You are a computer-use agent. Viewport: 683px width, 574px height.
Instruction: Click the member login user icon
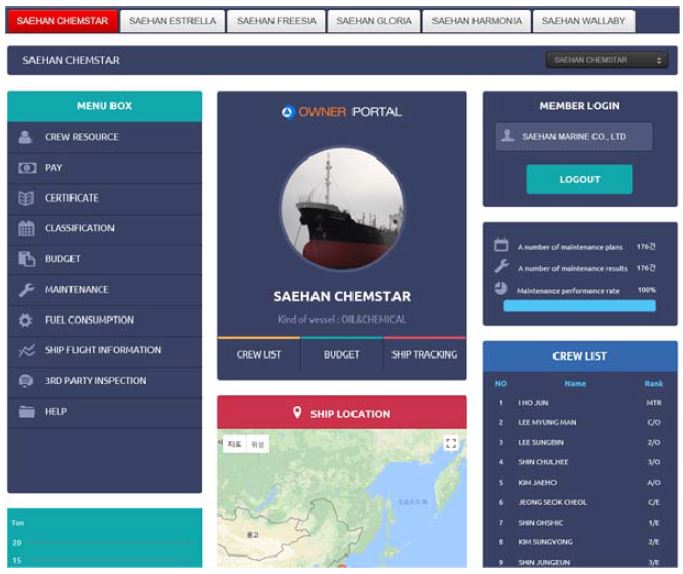(x=507, y=136)
